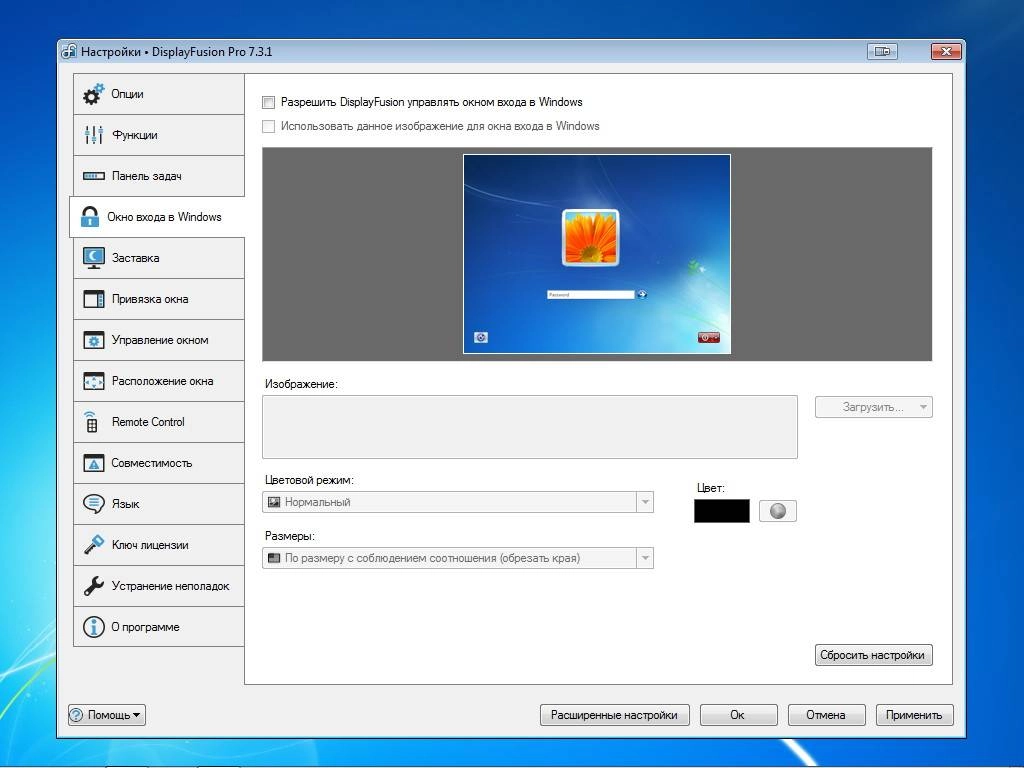Open the Привязка окна tab
The width and height of the screenshot is (1024, 768).
(x=159, y=299)
